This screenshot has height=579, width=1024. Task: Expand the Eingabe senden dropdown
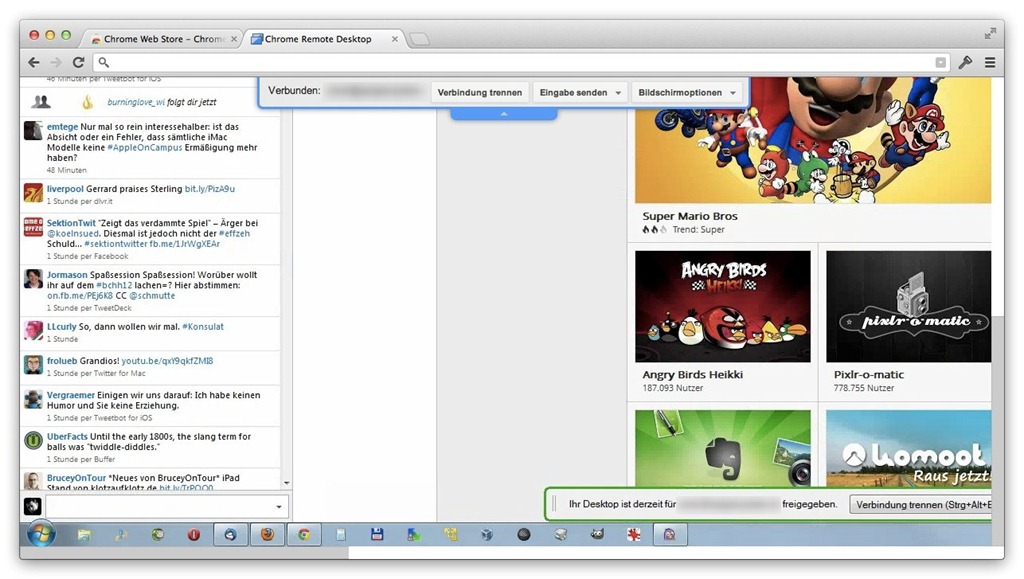tap(580, 92)
